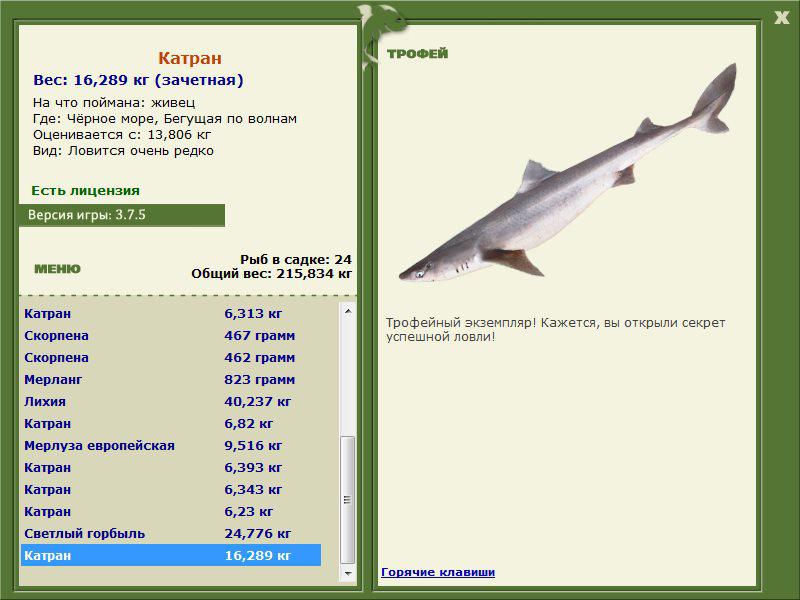Click the Катран shark trophy picture
Image resolution: width=800 pixels, height=600 pixels.
pyautogui.click(x=567, y=172)
